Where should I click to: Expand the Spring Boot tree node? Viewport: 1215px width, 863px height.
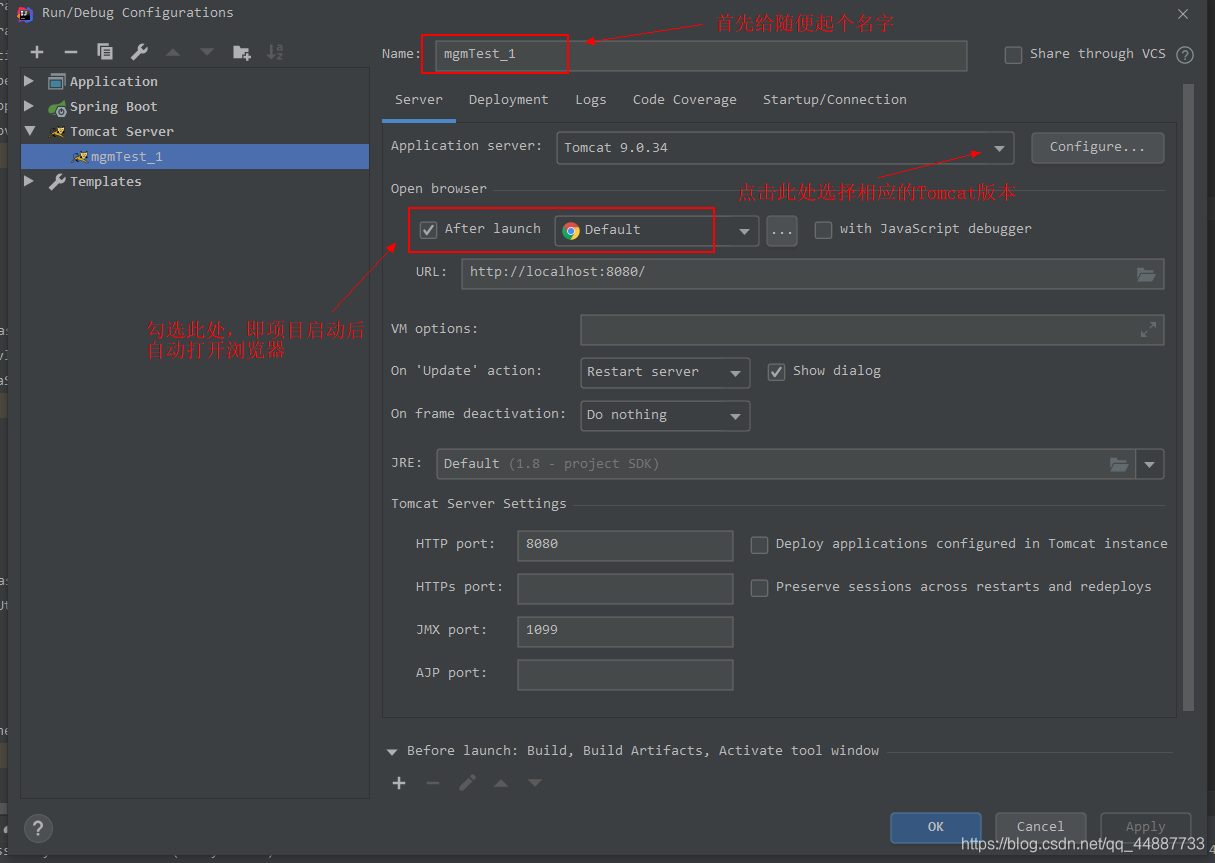[x=29, y=106]
